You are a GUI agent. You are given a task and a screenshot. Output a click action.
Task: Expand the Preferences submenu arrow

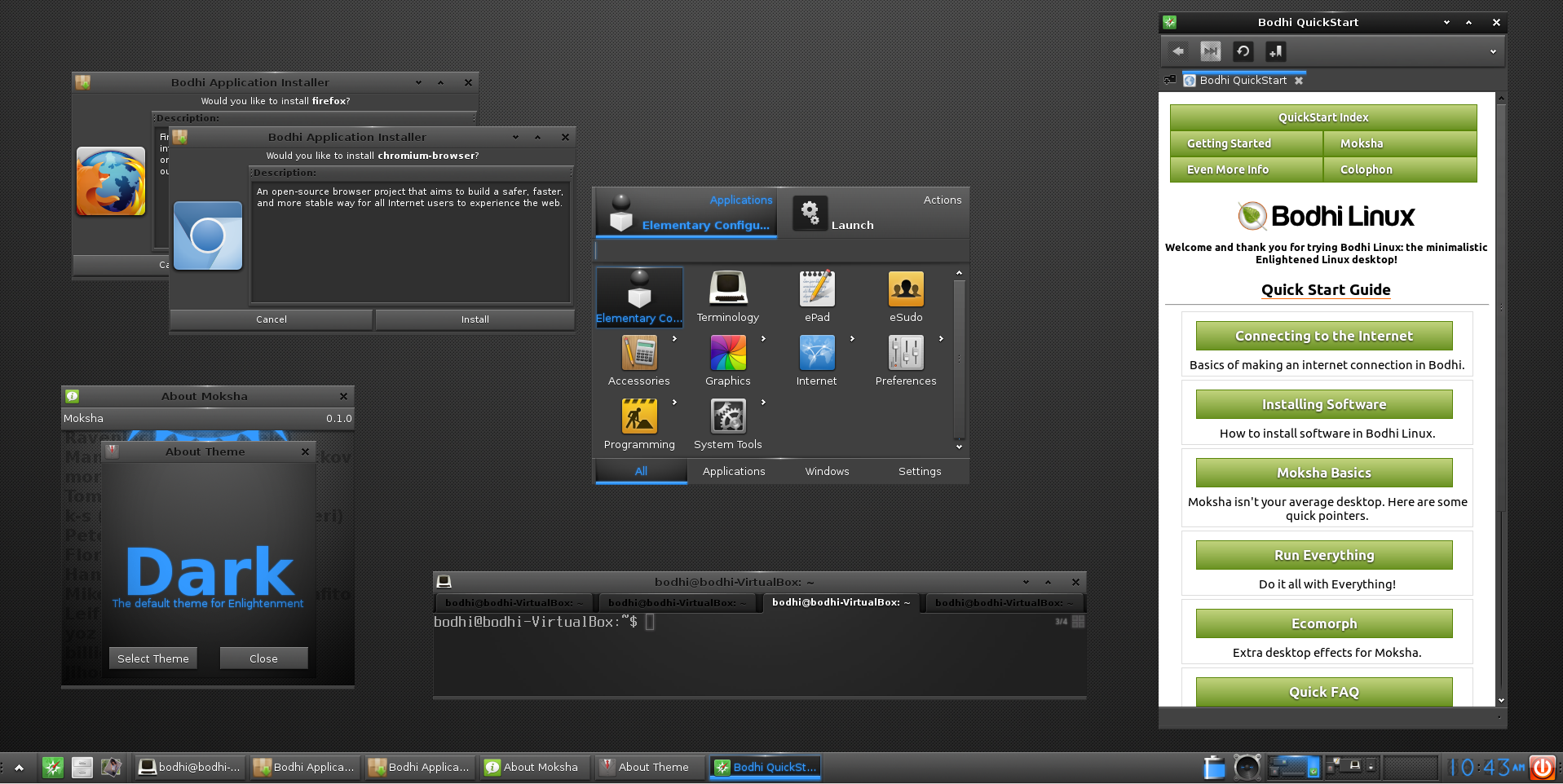coord(941,338)
